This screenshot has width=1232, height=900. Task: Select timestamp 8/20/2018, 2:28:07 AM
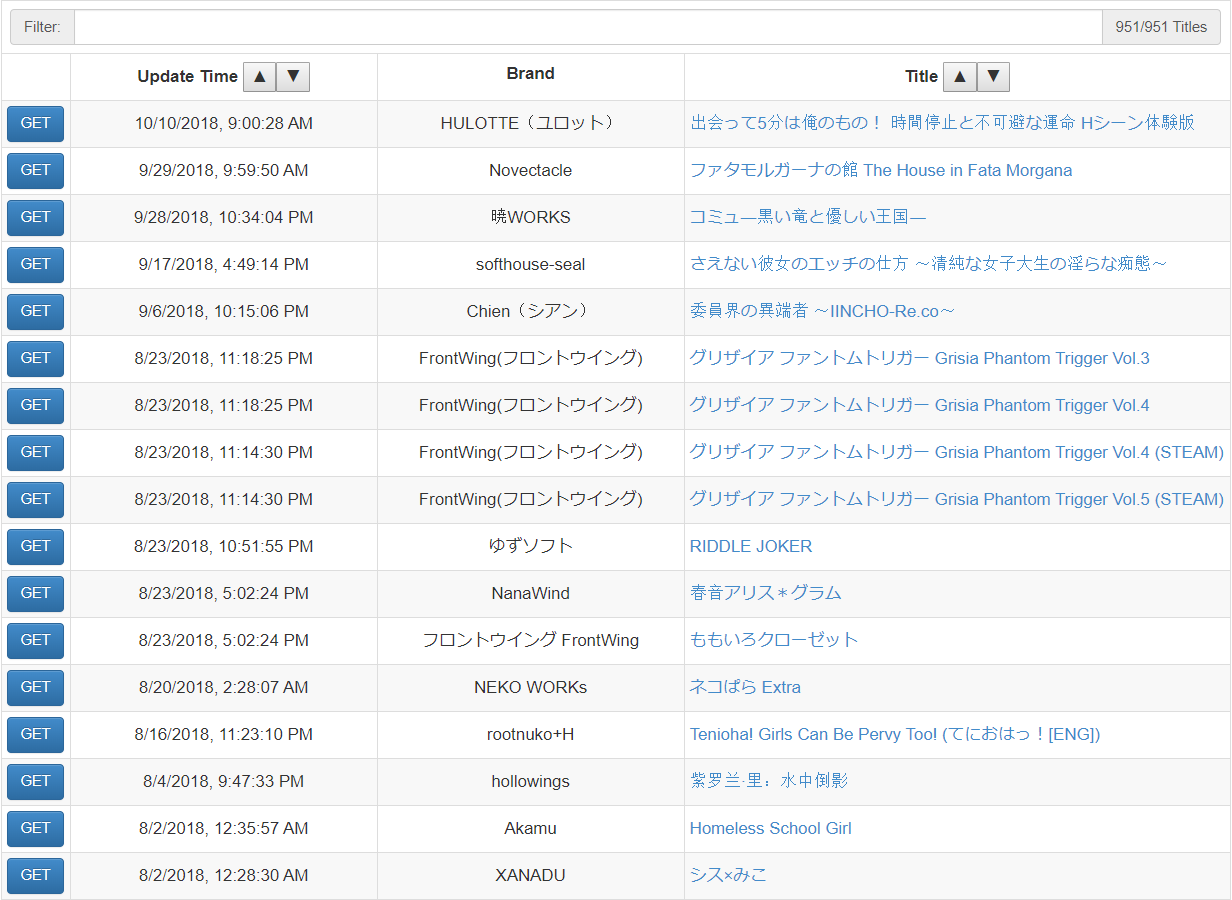224,688
